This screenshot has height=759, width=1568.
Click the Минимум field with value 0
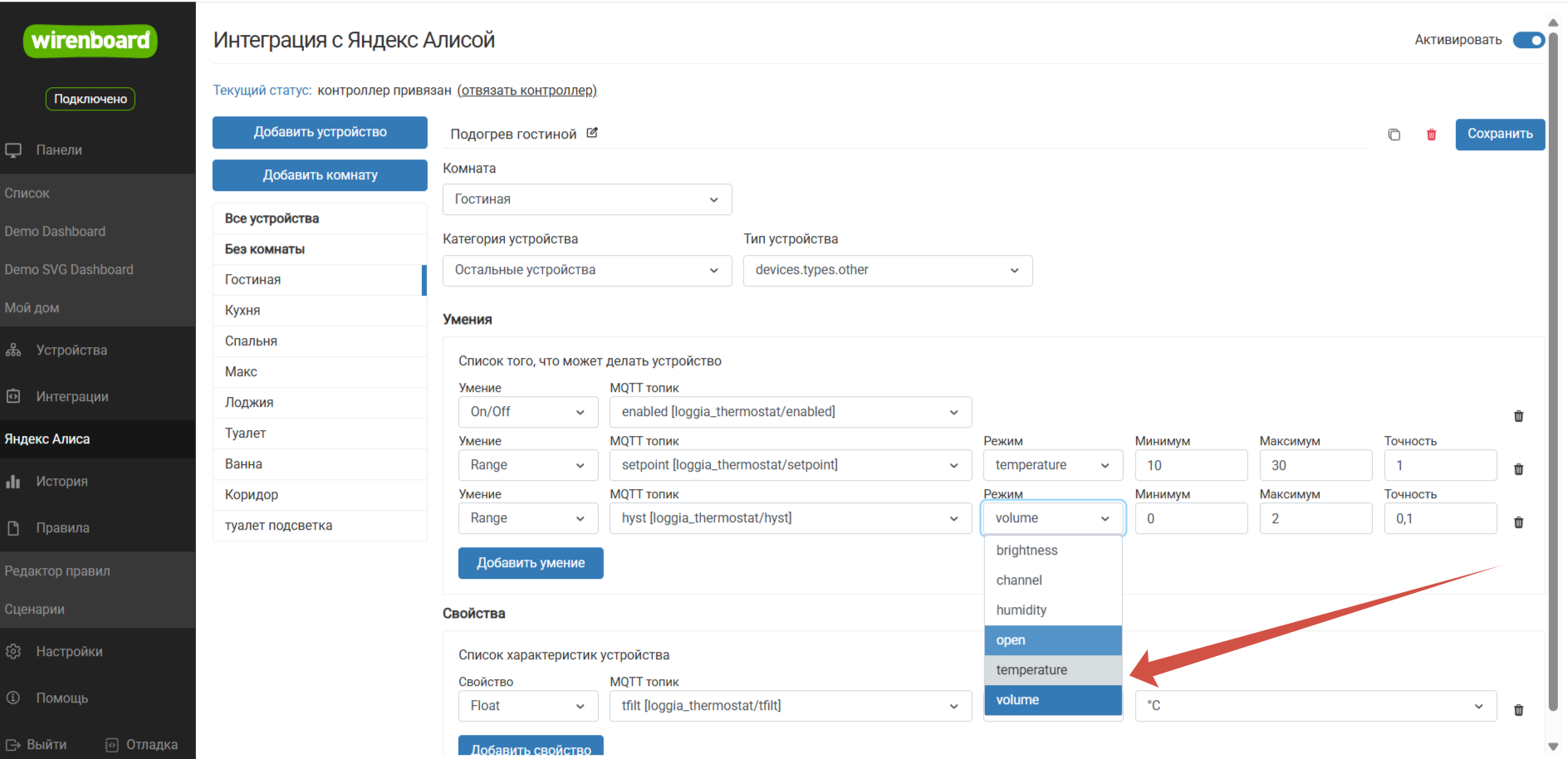coord(1191,518)
